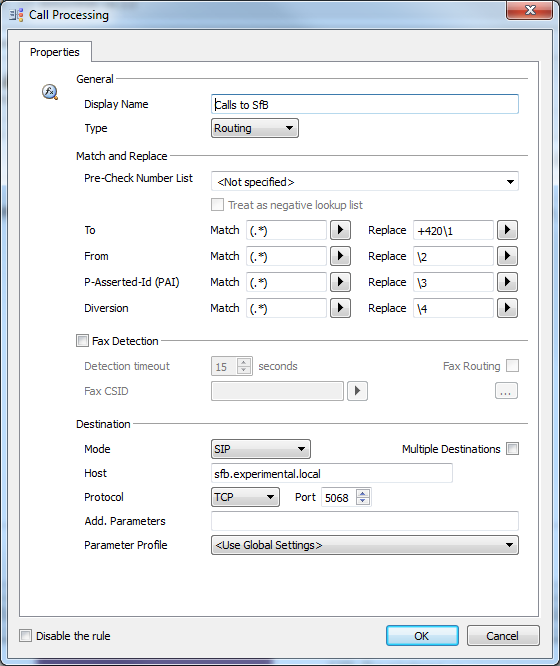This screenshot has width=560, height=666.
Task: Confirm with the OK button
Action: pos(422,636)
